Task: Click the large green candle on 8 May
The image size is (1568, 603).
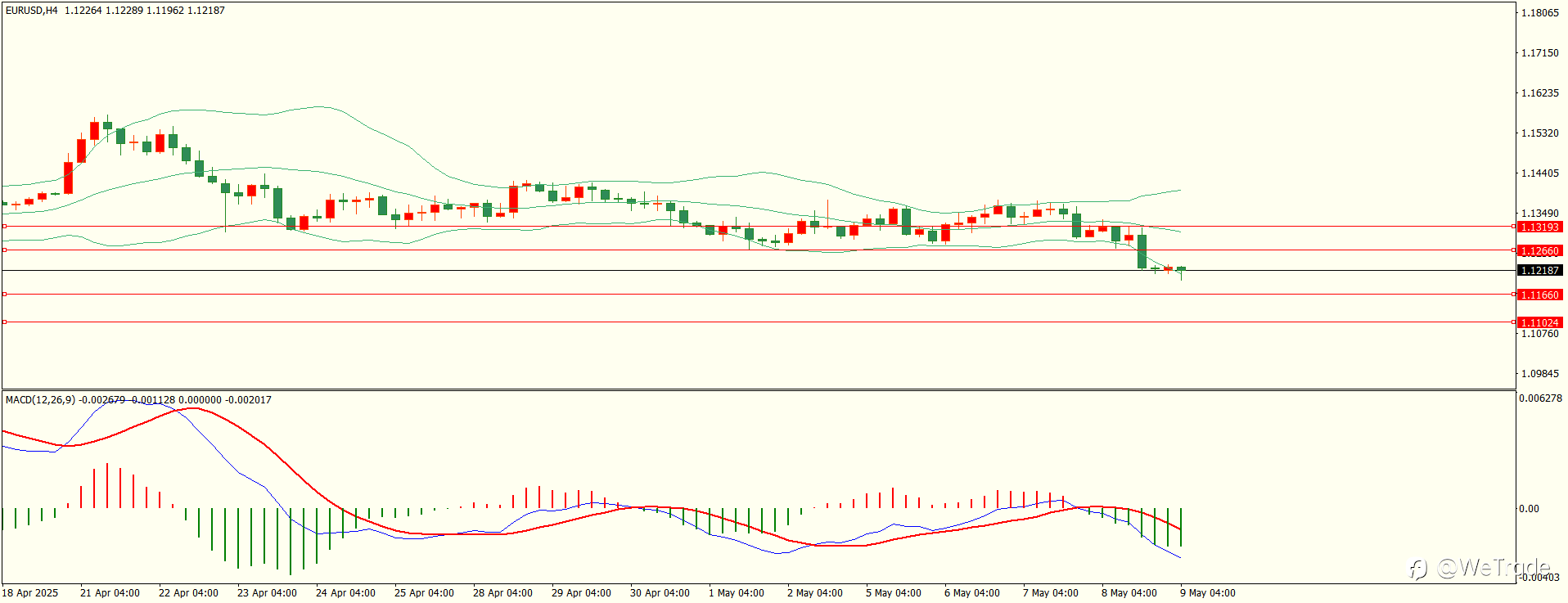Action: coord(1142,251)
